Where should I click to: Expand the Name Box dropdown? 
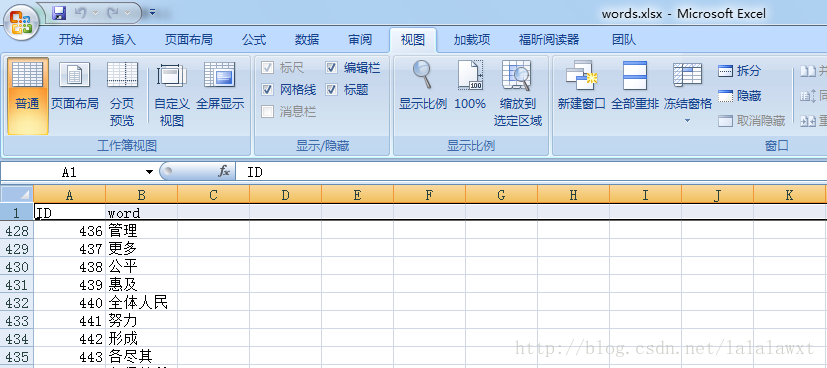point(149,172)
